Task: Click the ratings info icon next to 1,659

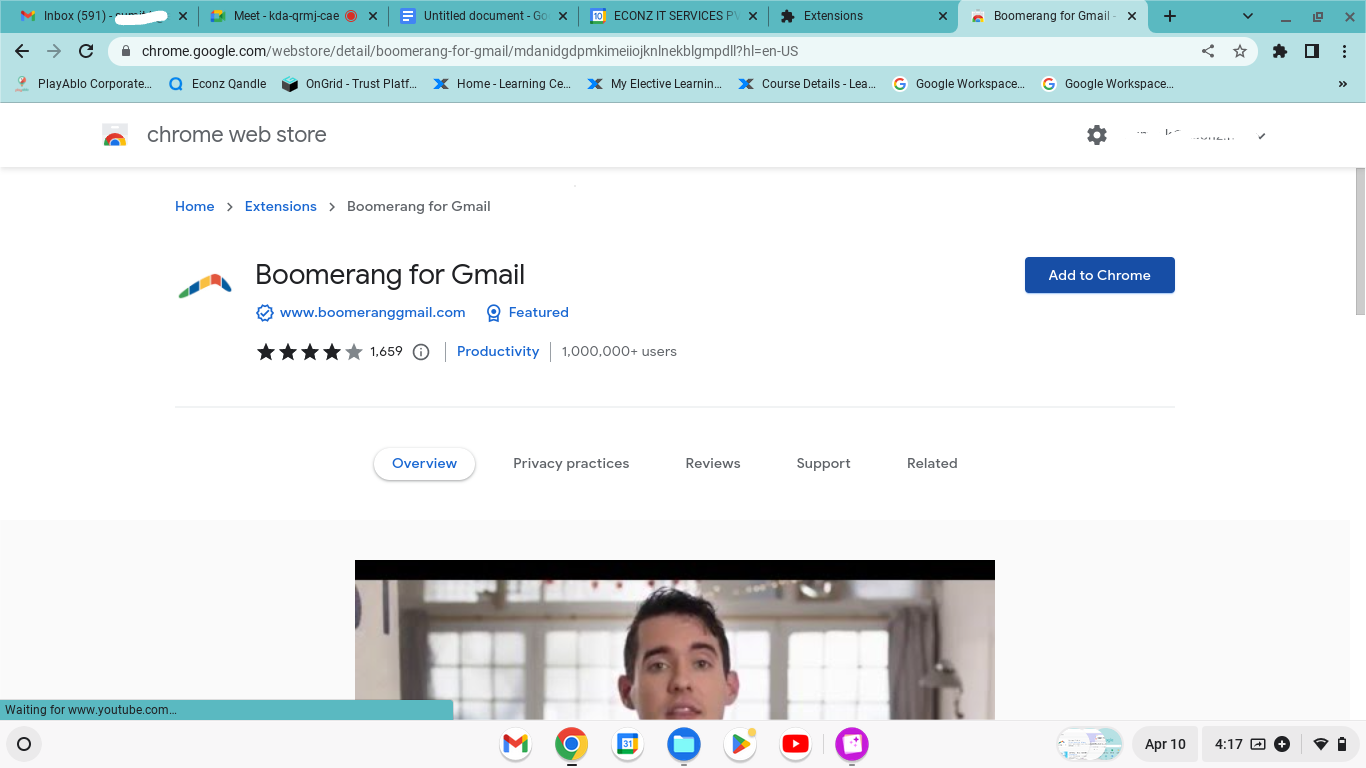Action: coord(421,352)
